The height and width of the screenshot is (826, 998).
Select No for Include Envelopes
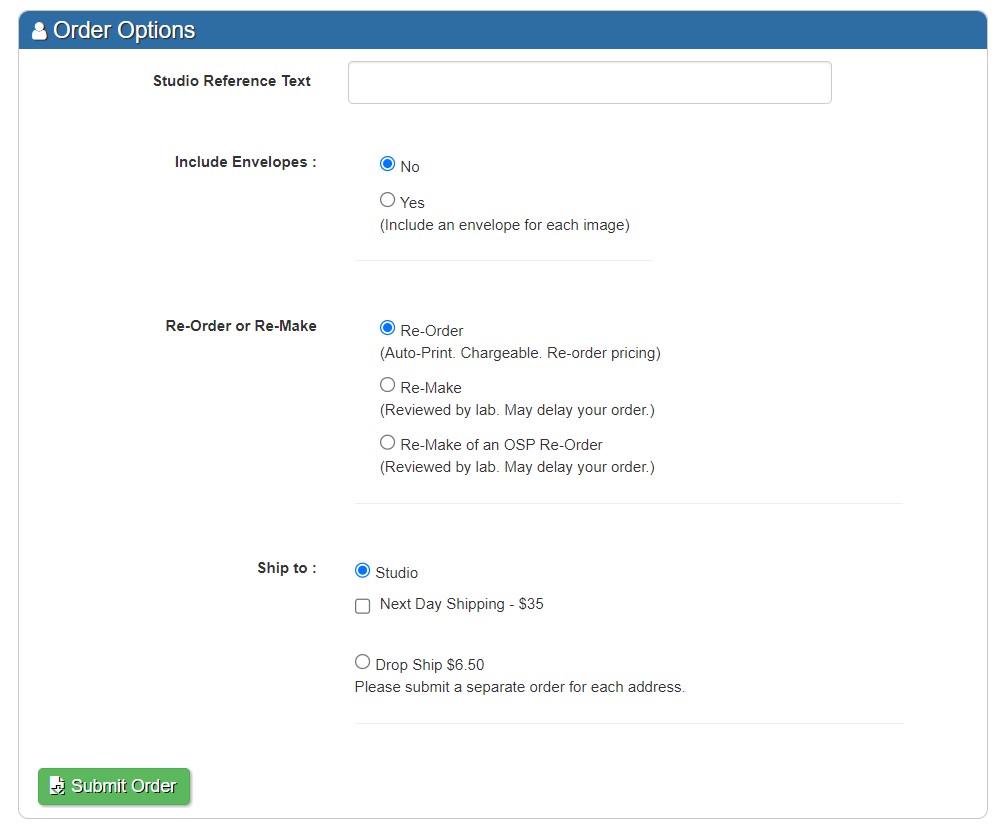[387, 164]
